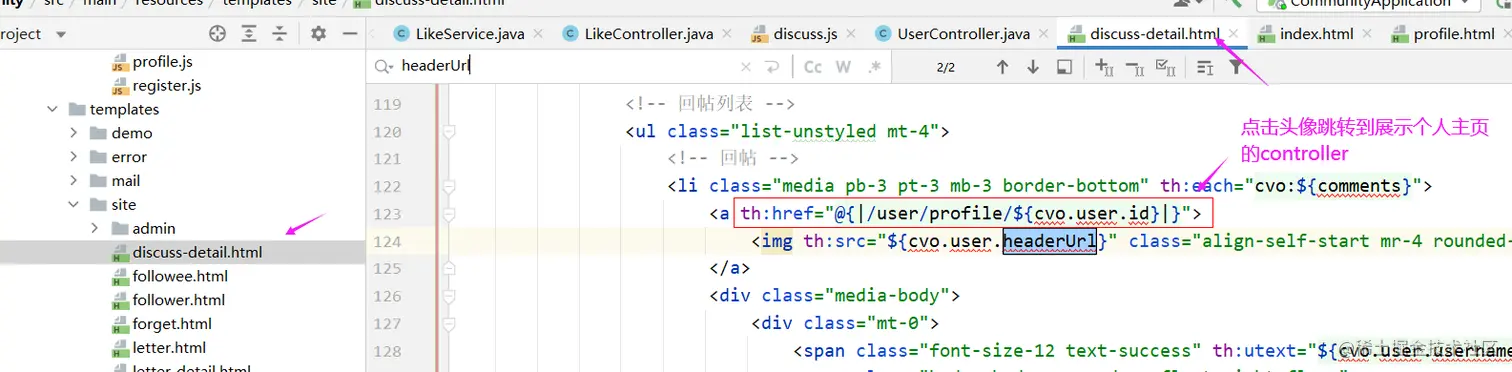Image resolution: width=1512 pixels, height=372 pixels.
Task: Click the locate current file target icon
Action: tap(218, 34)
